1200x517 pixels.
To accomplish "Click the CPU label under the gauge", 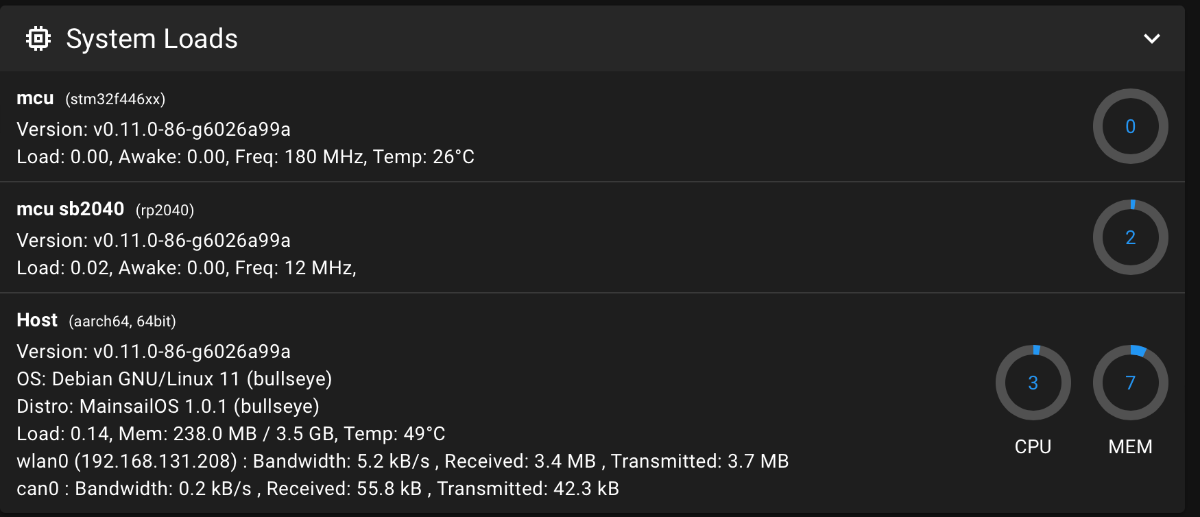I will 1033,447.
